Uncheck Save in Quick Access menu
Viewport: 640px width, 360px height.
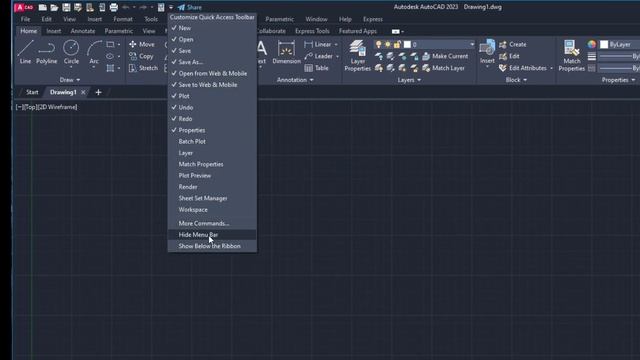pyautogui.click(x=212, y=51)
